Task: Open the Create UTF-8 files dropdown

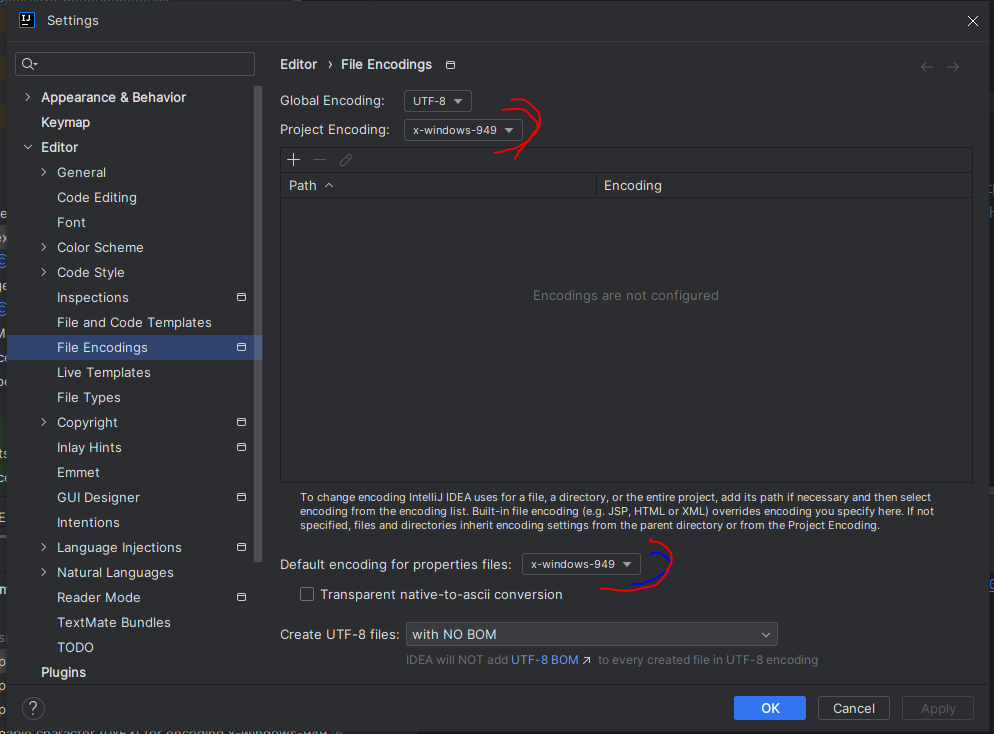Action: tap(591, 634)
